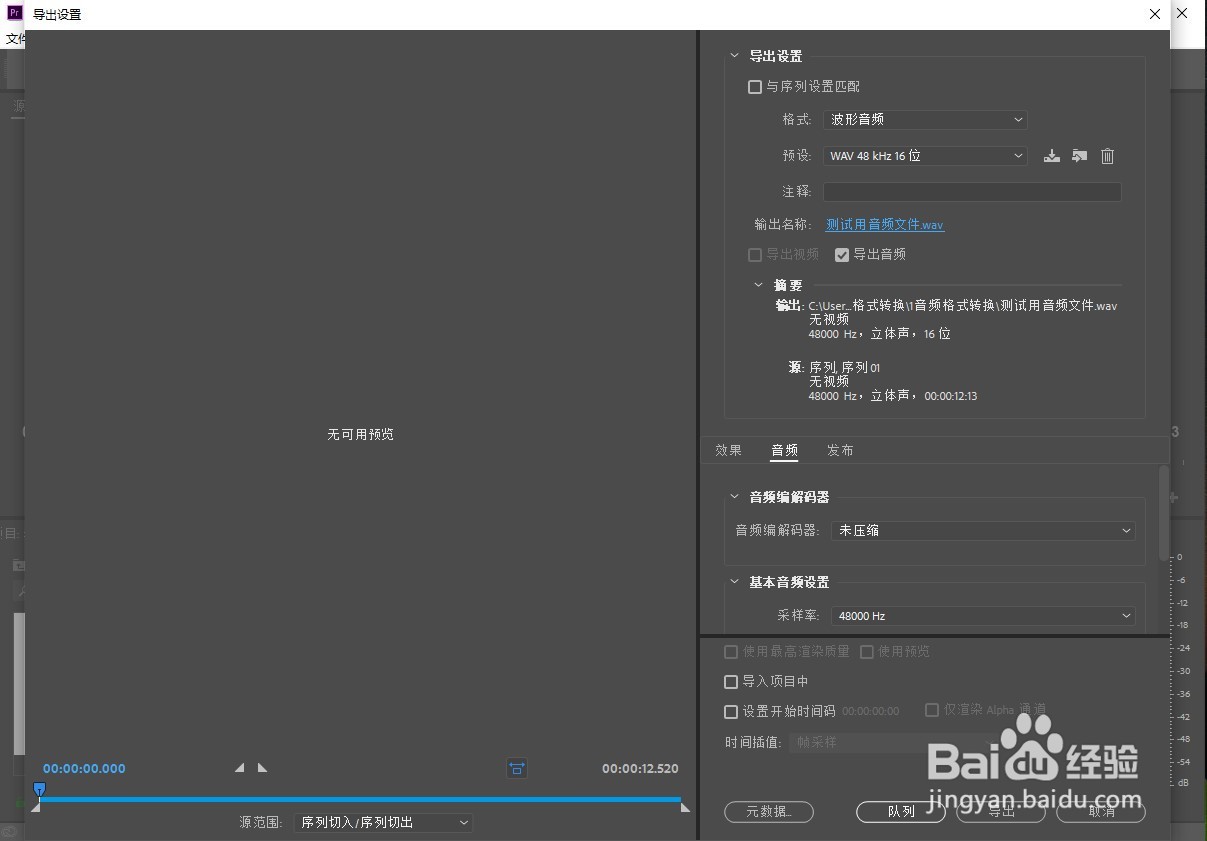
Task: Open the Audio Codec dropdown 未压缩
Action: (983, 531)
